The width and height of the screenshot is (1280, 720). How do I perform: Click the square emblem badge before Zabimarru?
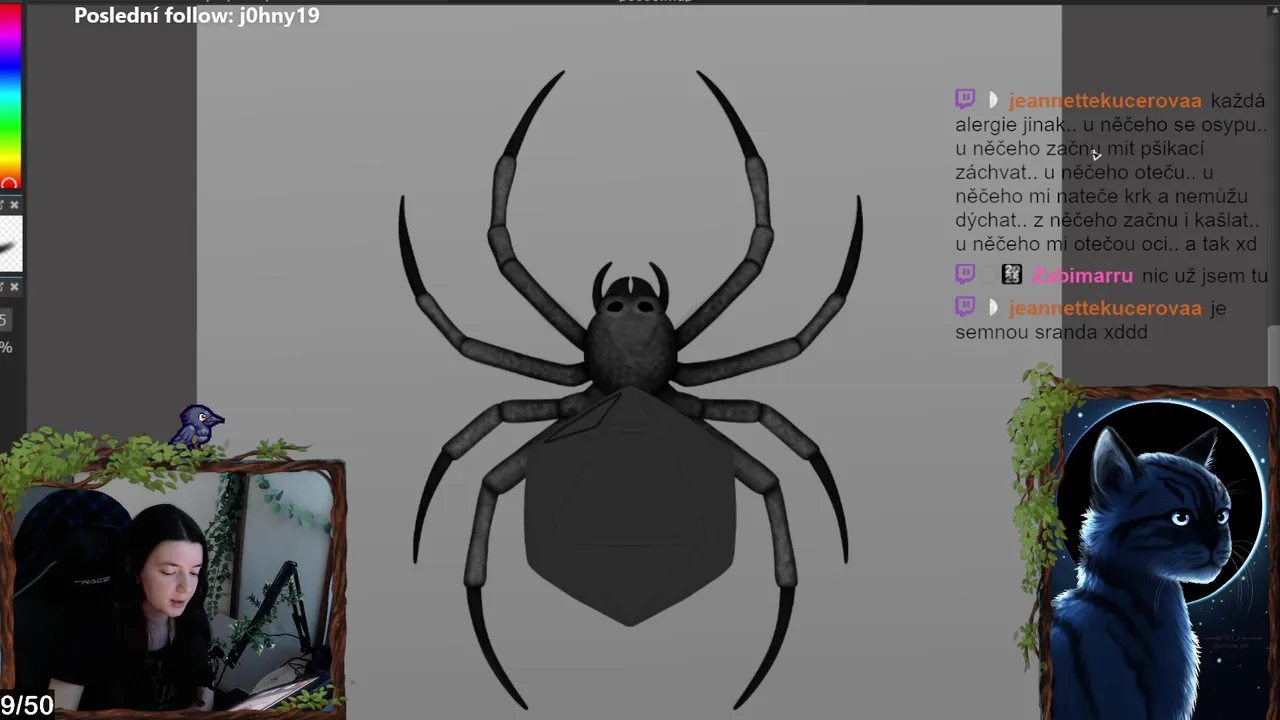coord(1012,274)
